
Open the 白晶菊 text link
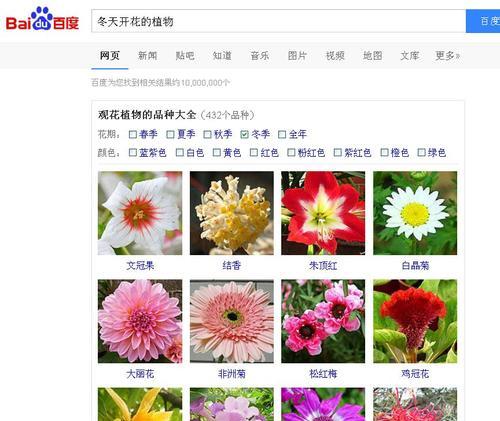pyautogui.click(x=415, y=266)
